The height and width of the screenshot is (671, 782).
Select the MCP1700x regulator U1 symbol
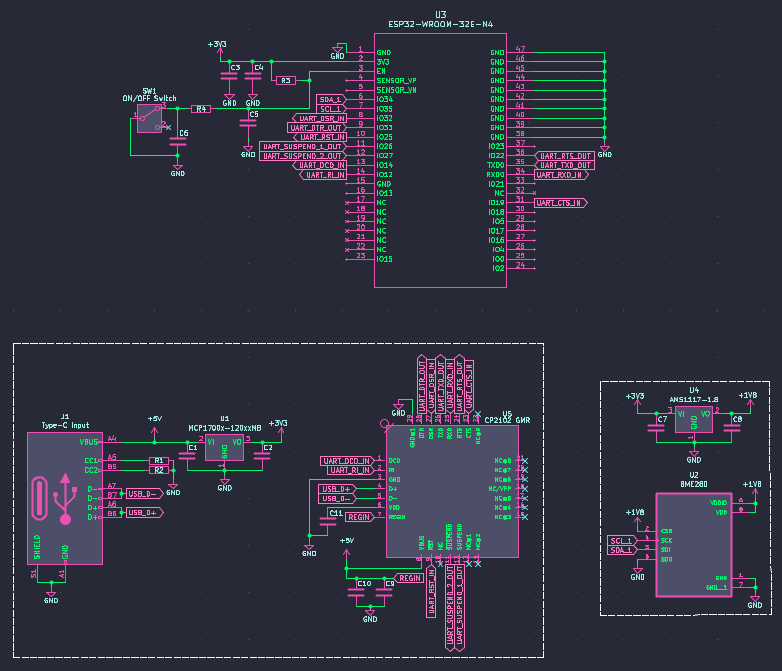click(224, 448)
